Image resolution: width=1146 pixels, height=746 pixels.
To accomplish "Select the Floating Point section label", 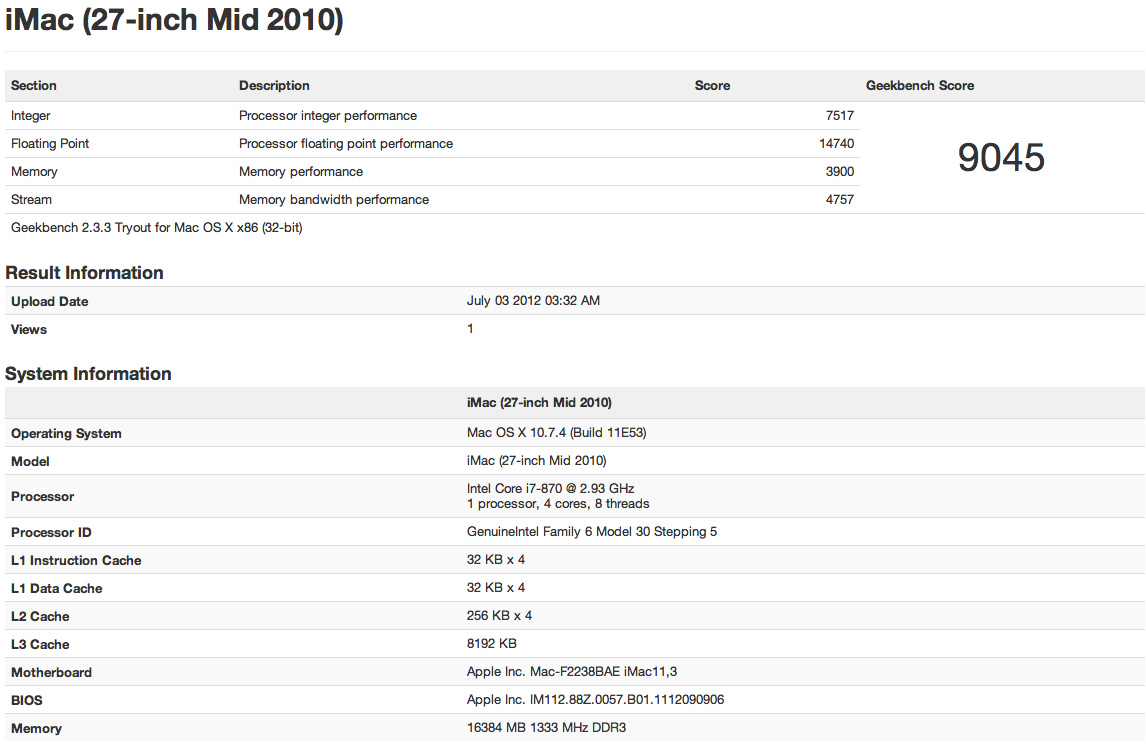I will pyautogui.click(x=50, y=143).
